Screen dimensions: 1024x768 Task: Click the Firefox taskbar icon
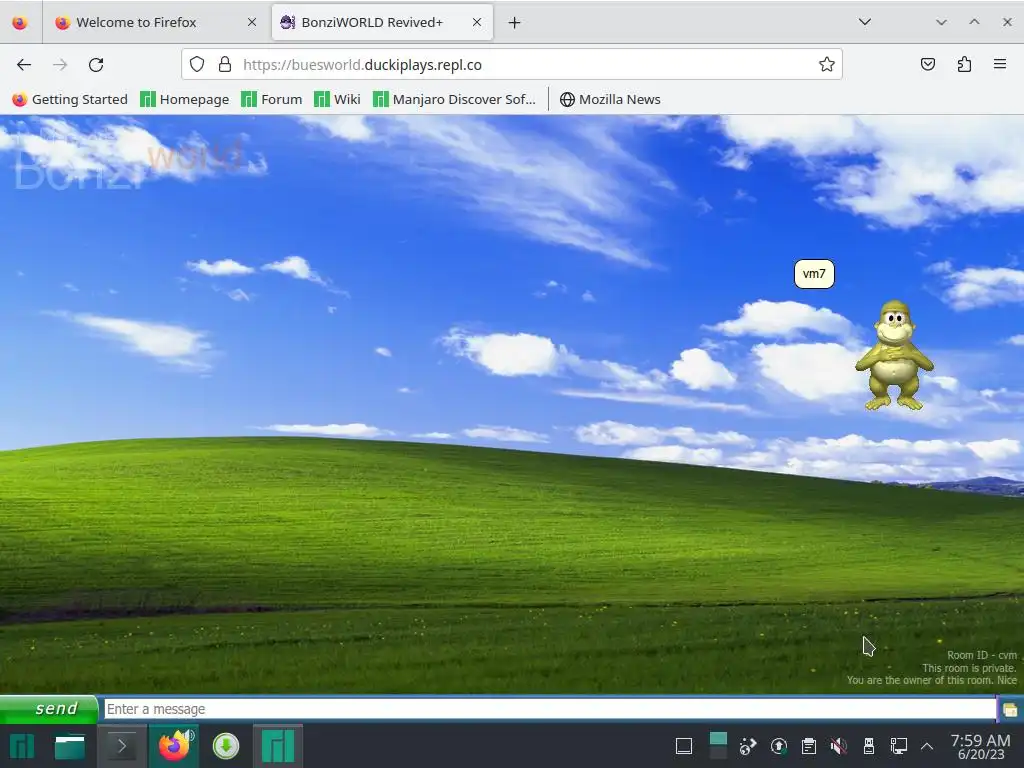point(174,746)
